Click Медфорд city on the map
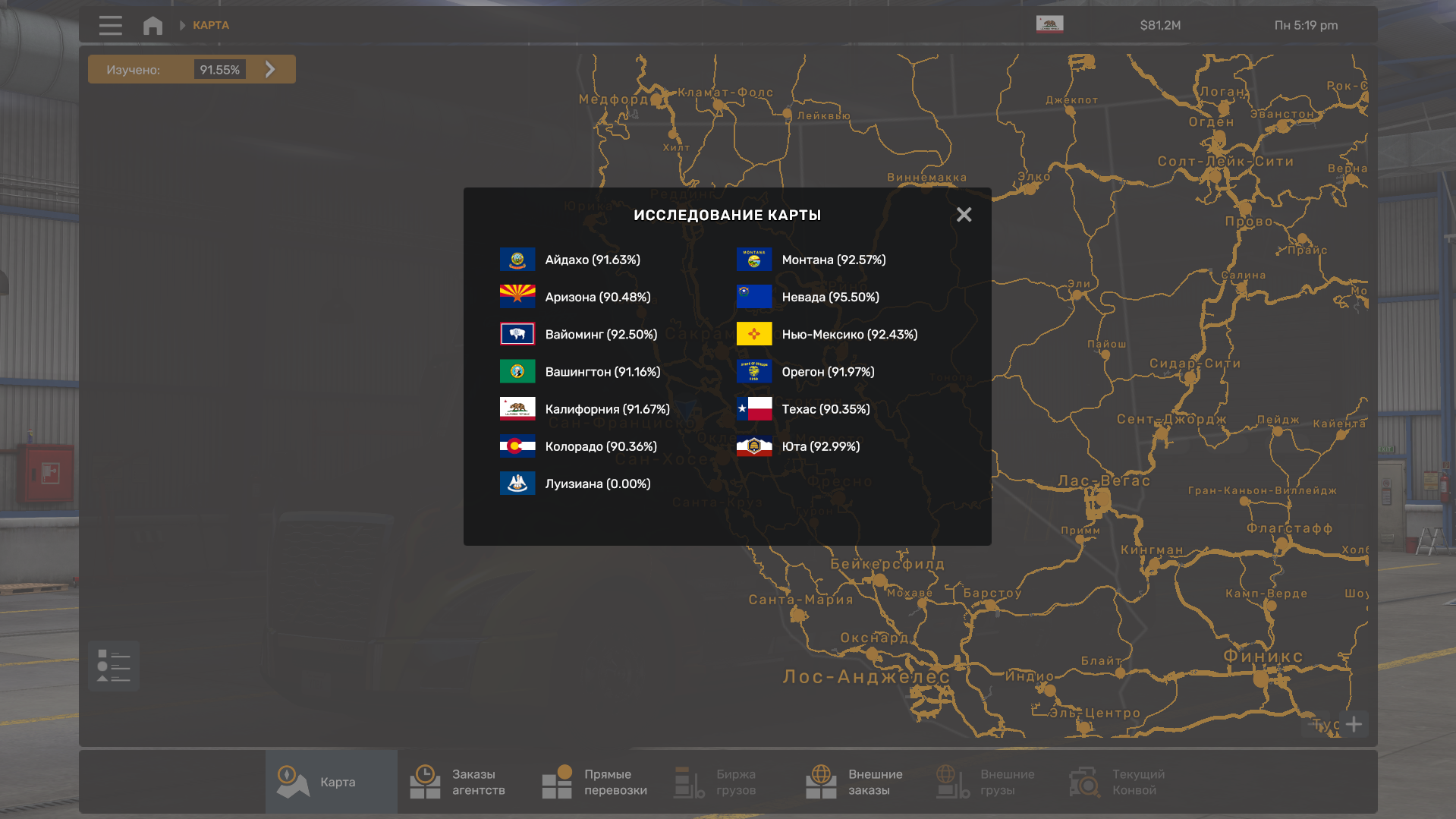 (x=614, y=99)
